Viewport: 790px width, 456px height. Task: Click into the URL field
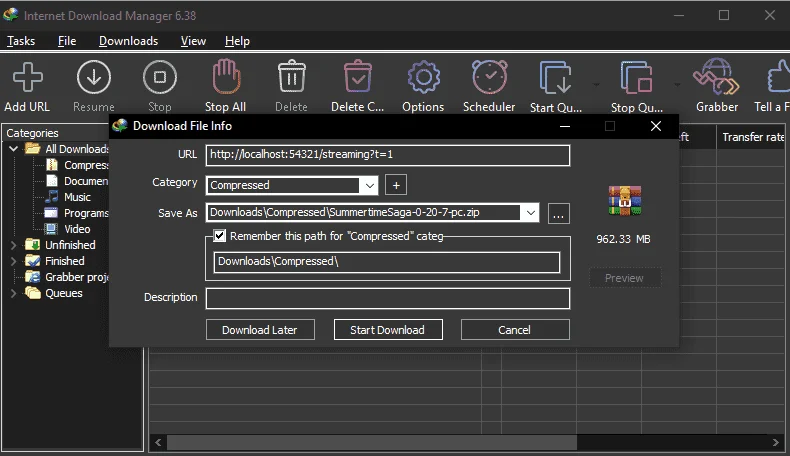388,155
